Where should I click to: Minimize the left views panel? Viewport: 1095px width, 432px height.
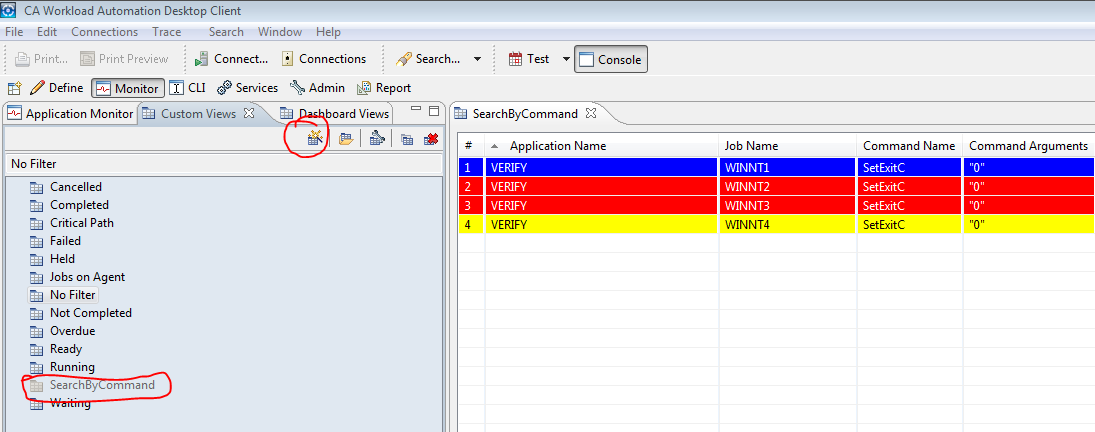(416, 110)
